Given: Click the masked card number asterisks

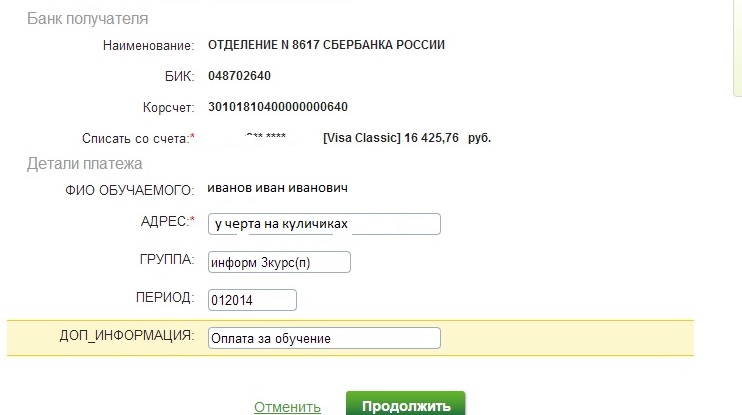Looking at the screenshot, I should tap(265, 137).
